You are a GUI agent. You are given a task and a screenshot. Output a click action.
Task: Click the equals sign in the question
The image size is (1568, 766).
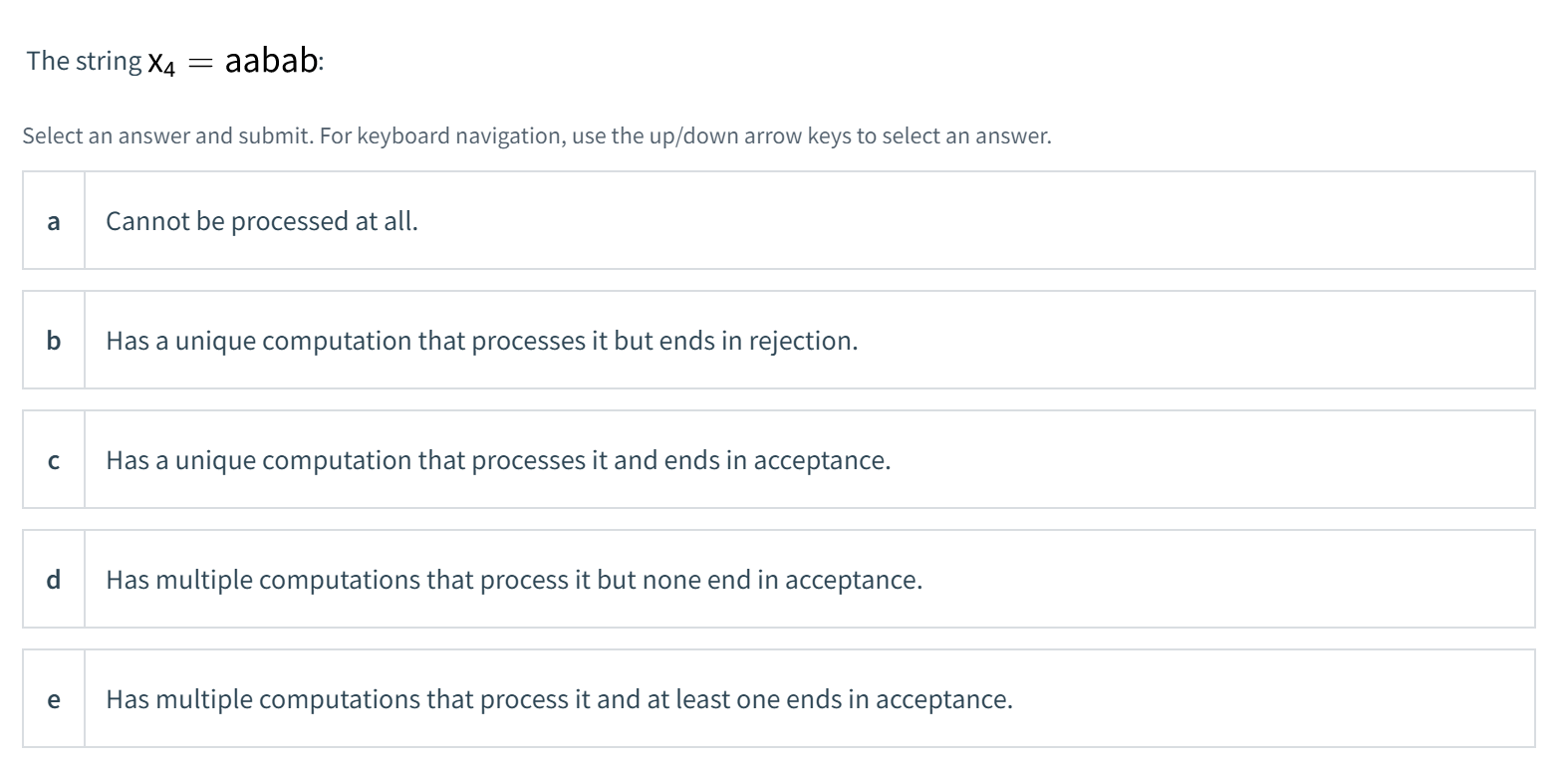tap(200, 63)
